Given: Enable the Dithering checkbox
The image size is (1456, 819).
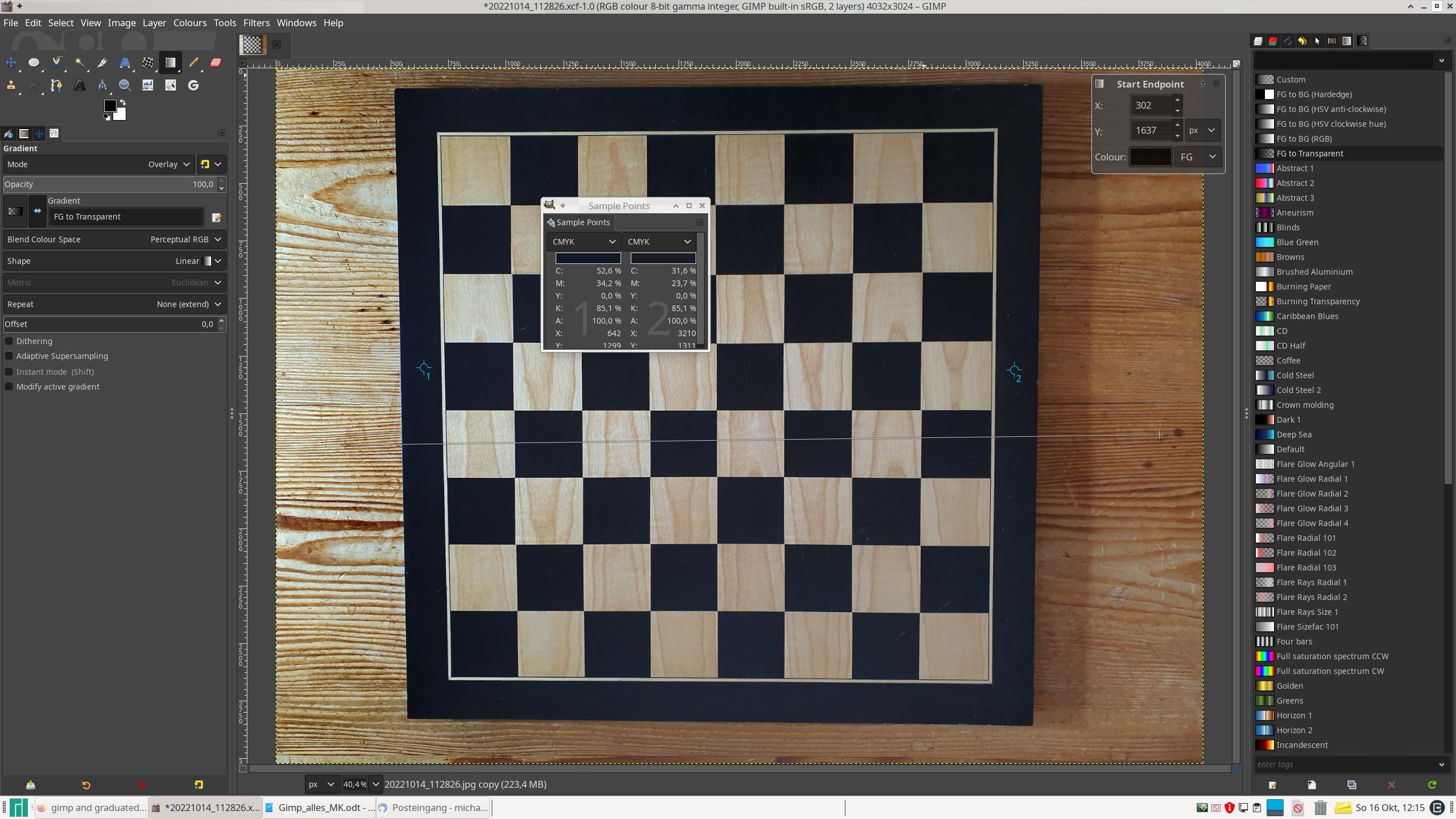Looking at the screenshot, I should pos(9,341).
